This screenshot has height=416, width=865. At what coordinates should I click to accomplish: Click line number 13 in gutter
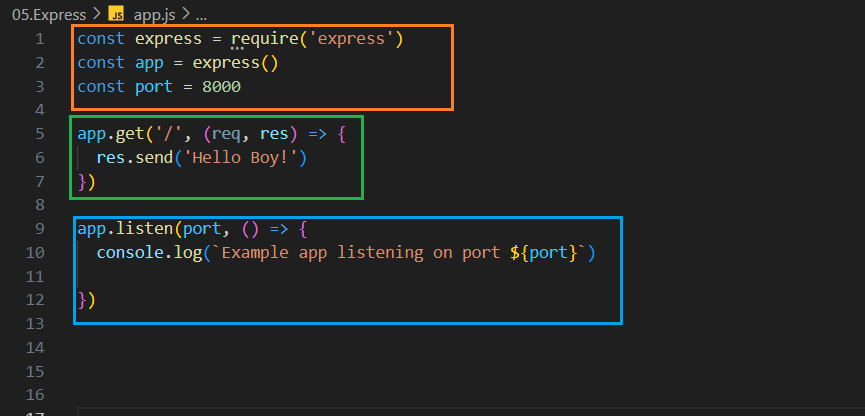click(x=35, y=323)
